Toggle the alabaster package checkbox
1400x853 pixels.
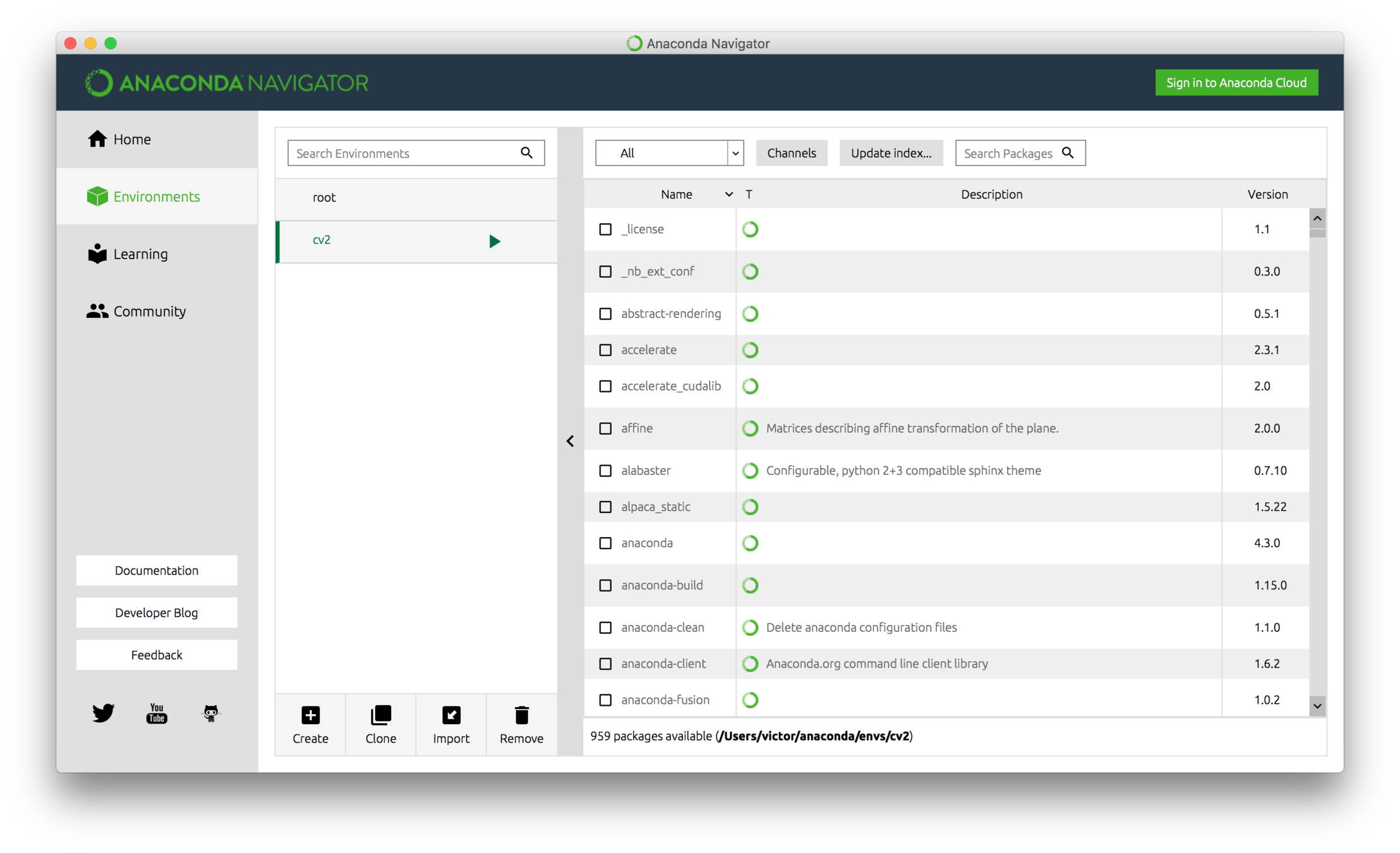(x=605, y=471)
